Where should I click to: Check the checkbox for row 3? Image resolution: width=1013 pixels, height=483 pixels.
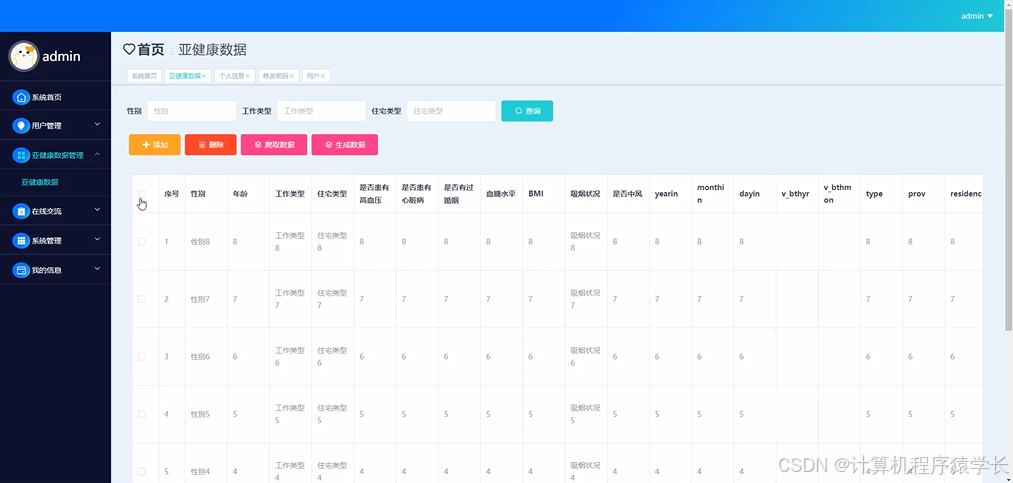[141, 356]
